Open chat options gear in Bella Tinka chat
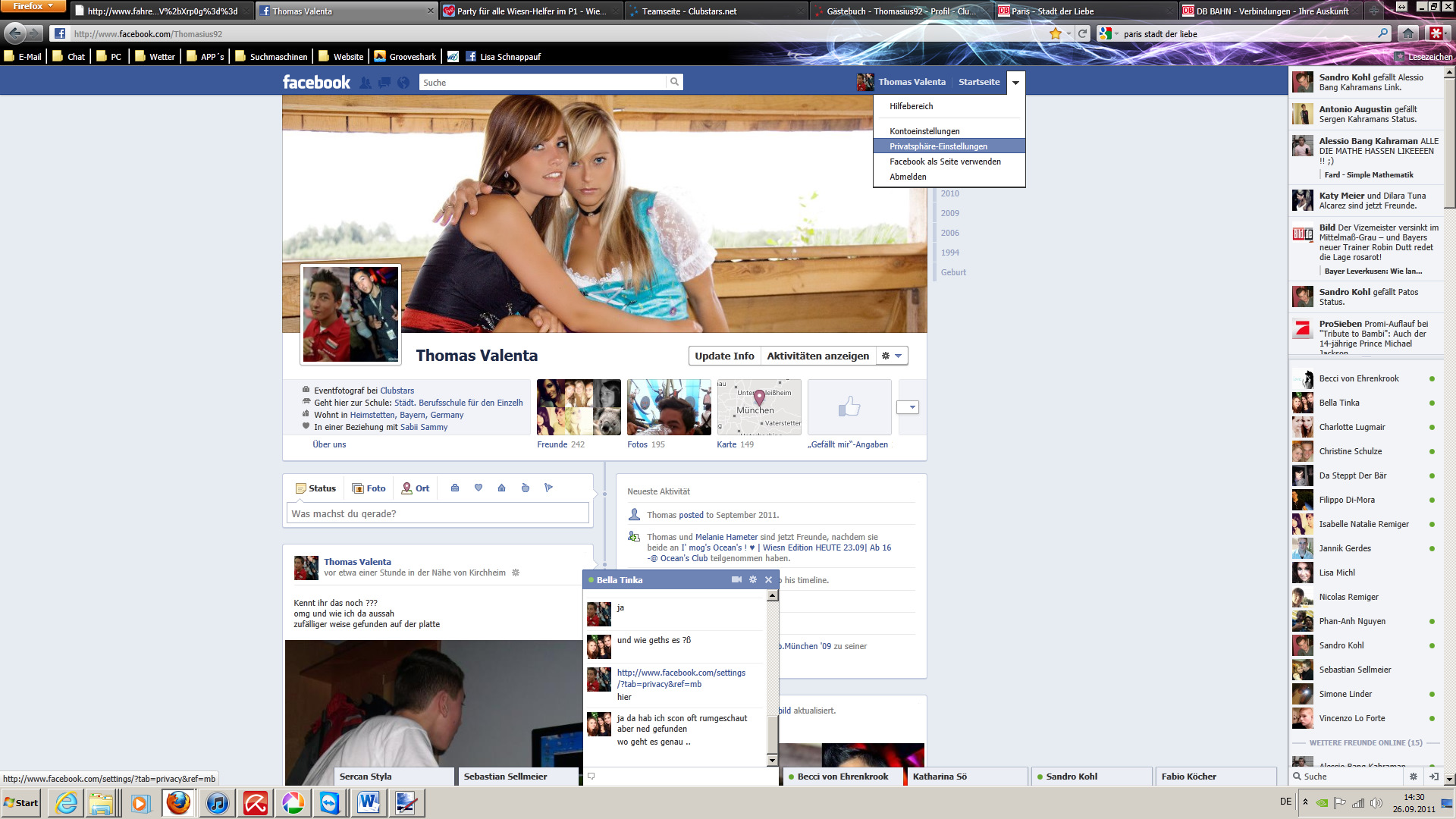The width and height of the screenshot is (1456, 819). click(753, 579)
